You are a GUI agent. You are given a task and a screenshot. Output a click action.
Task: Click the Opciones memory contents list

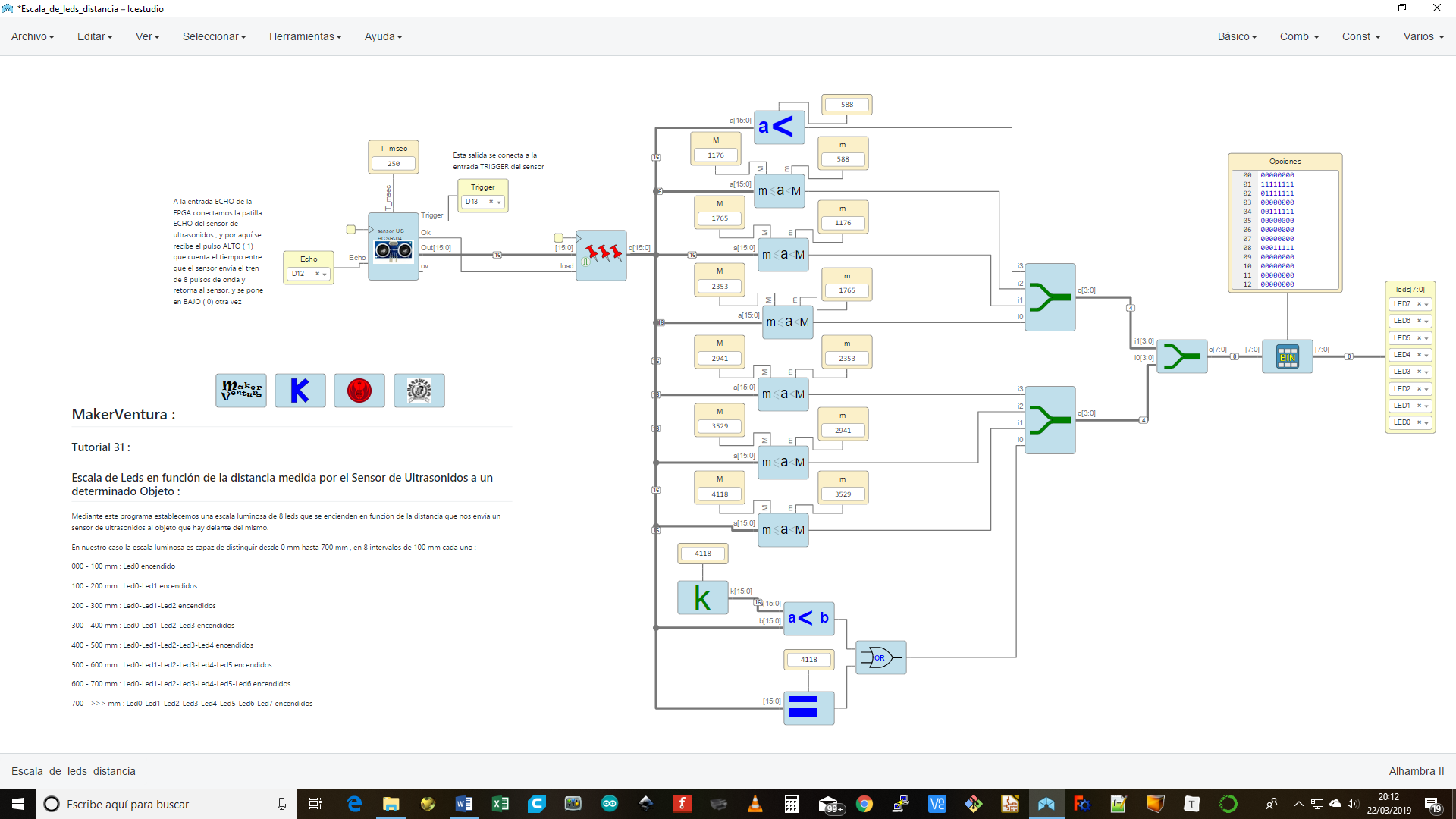(x=1285, y=229)
